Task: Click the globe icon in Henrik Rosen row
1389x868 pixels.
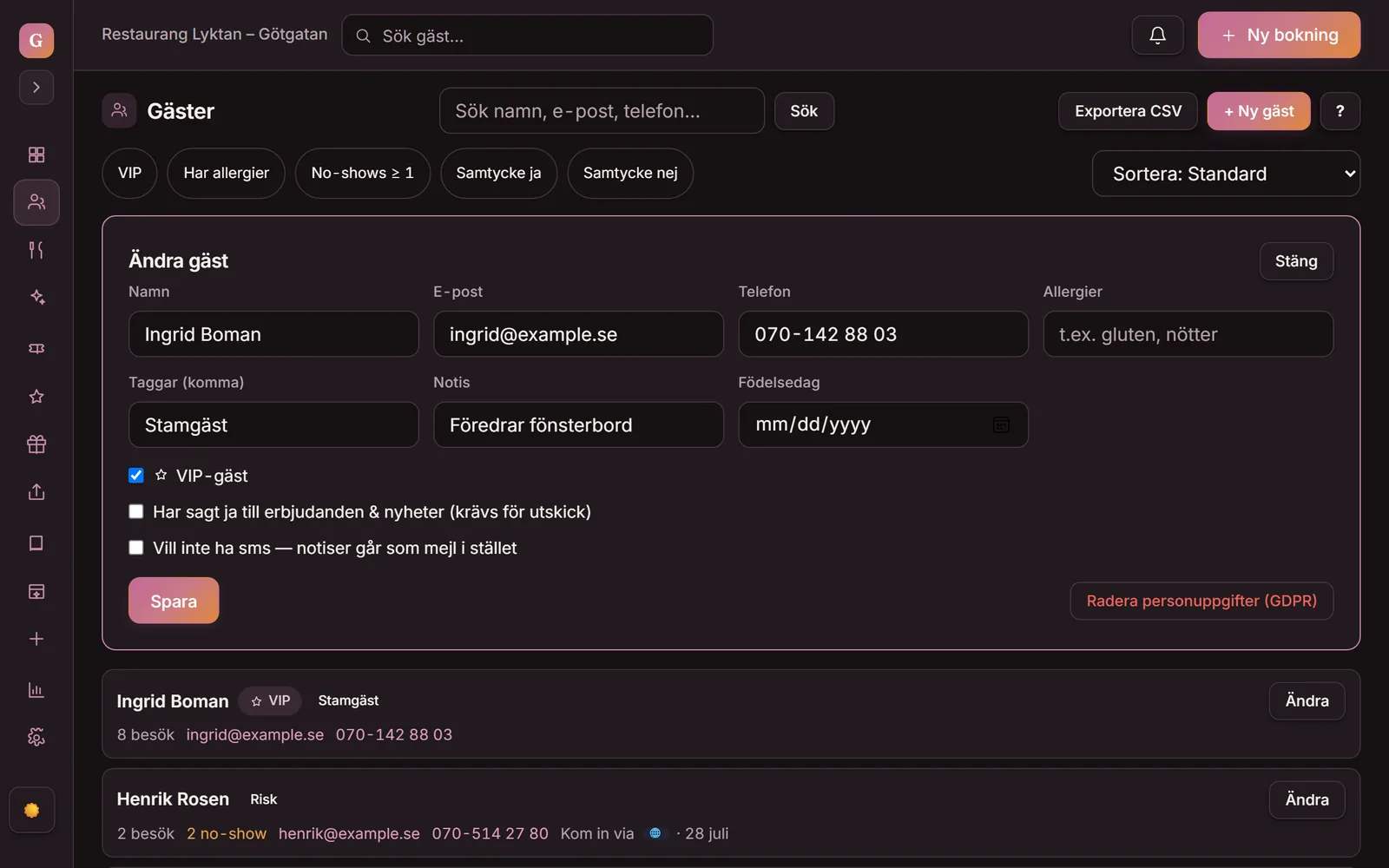Action: (655, 833)
